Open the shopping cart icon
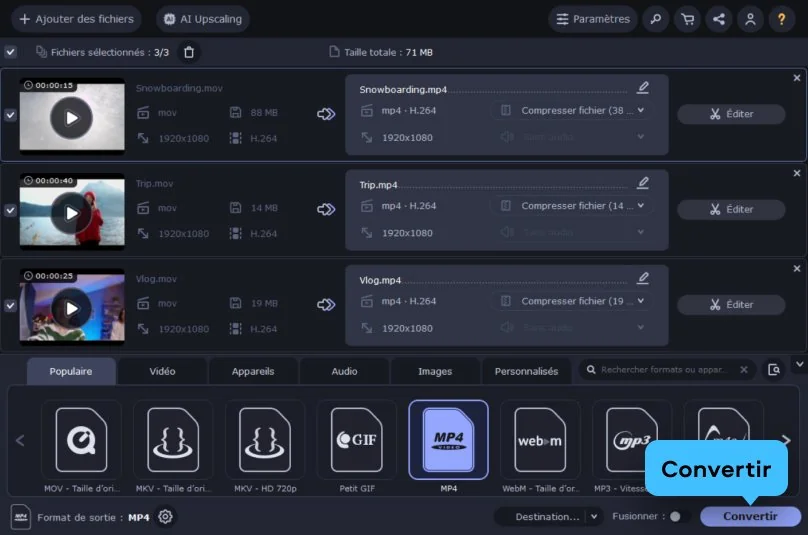The height and width of the screenshot is (535, 808). click(686, 19)
